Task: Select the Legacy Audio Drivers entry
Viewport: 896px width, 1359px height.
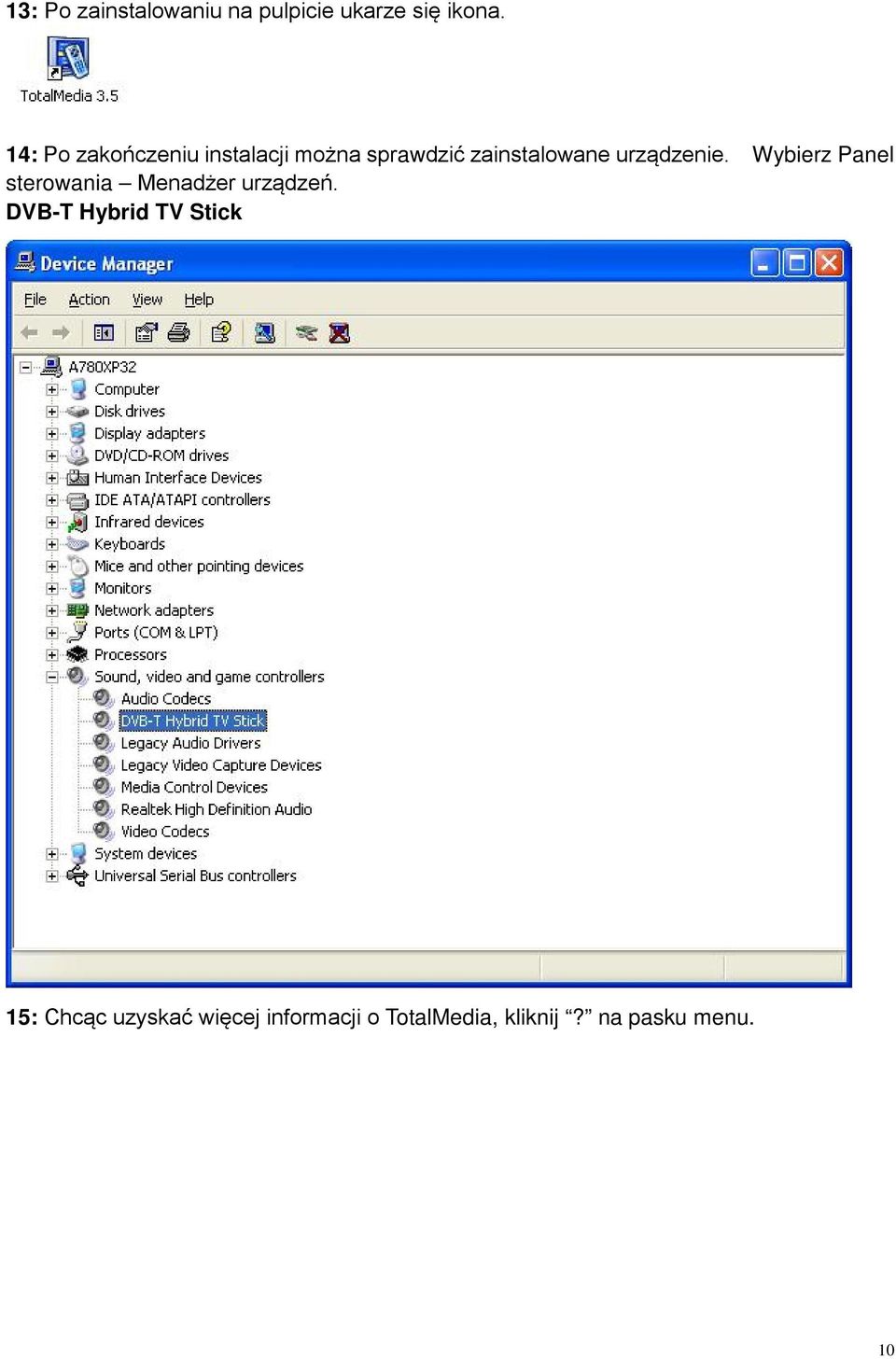Action: [x=190, y=743]
